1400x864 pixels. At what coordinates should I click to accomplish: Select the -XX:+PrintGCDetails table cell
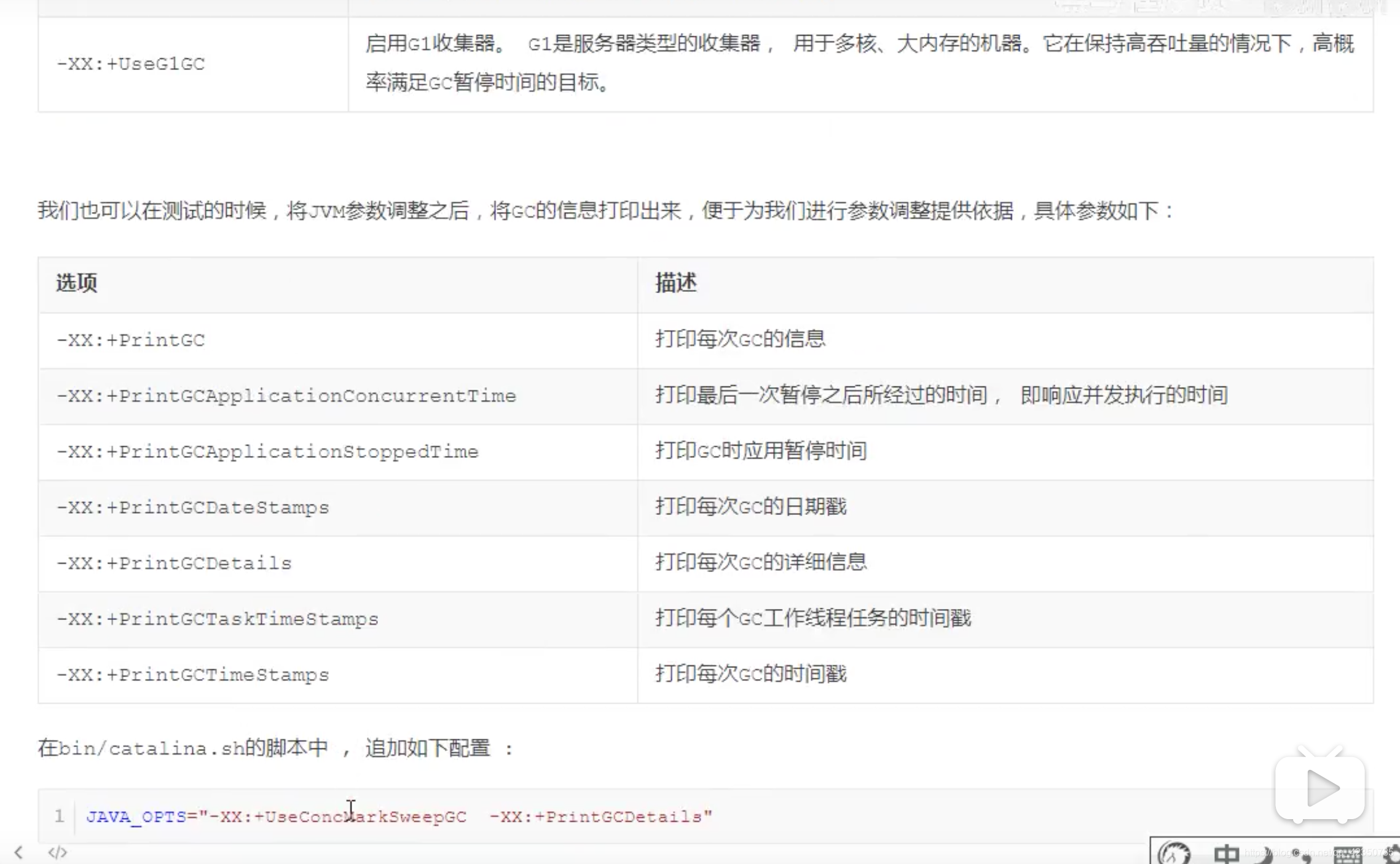tap(338, 564)
